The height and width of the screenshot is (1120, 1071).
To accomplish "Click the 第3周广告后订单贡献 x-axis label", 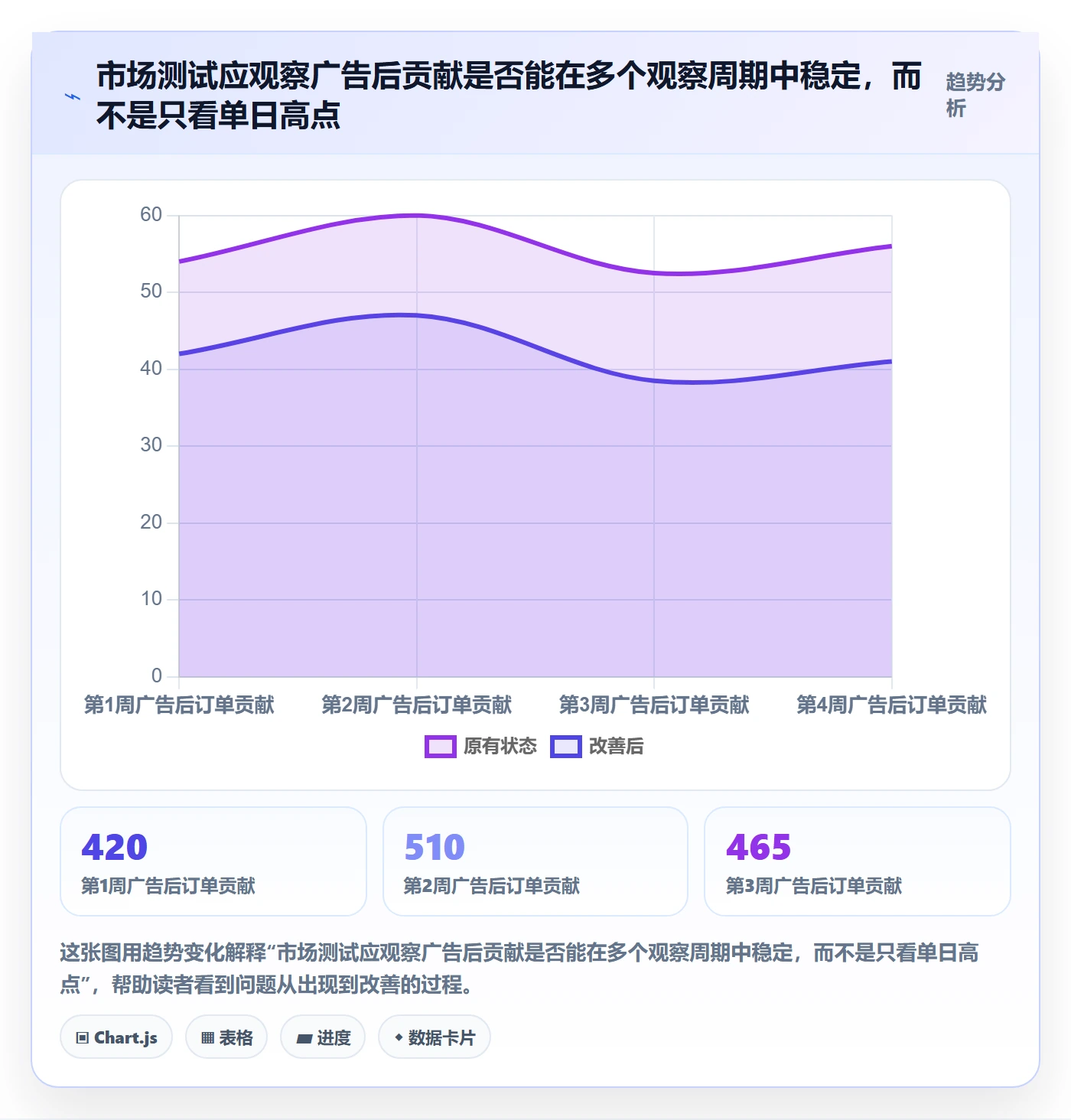I will pos(654,705).
